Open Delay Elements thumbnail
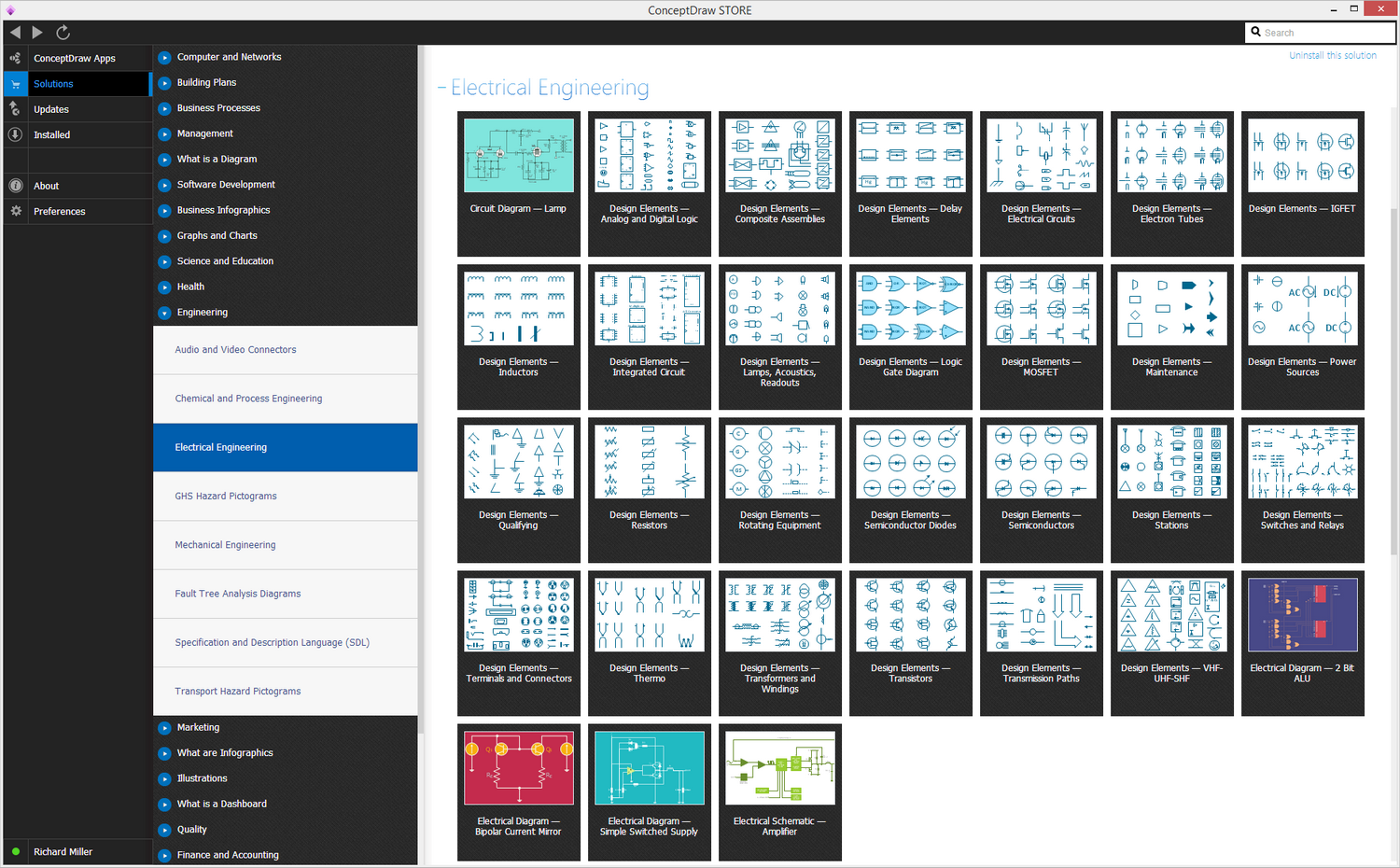Image resolution: width=1400 pixels, height=868 pixels. tap(911, 156)
